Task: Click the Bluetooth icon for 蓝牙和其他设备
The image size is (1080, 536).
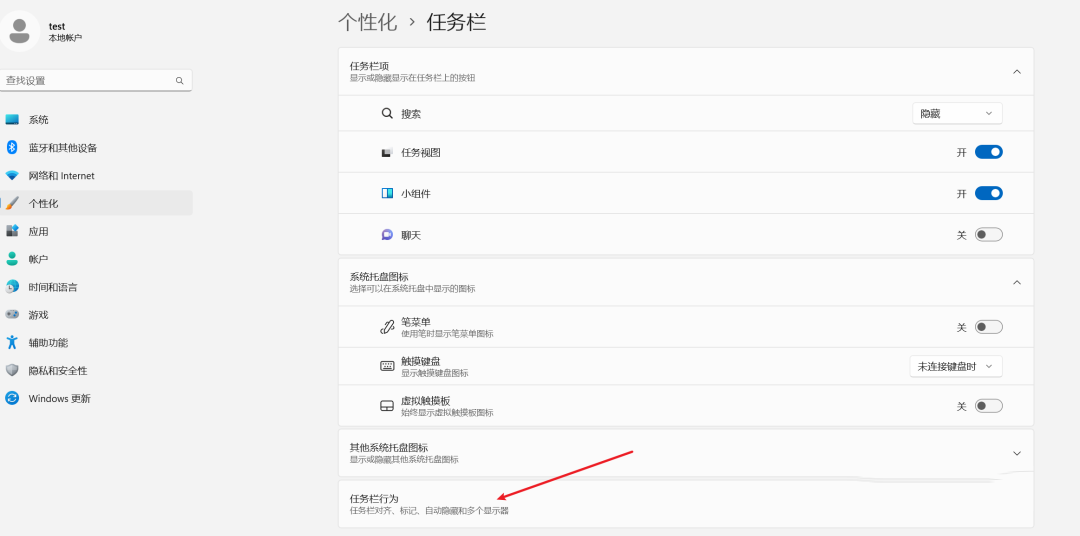Action: click(12, 147)
